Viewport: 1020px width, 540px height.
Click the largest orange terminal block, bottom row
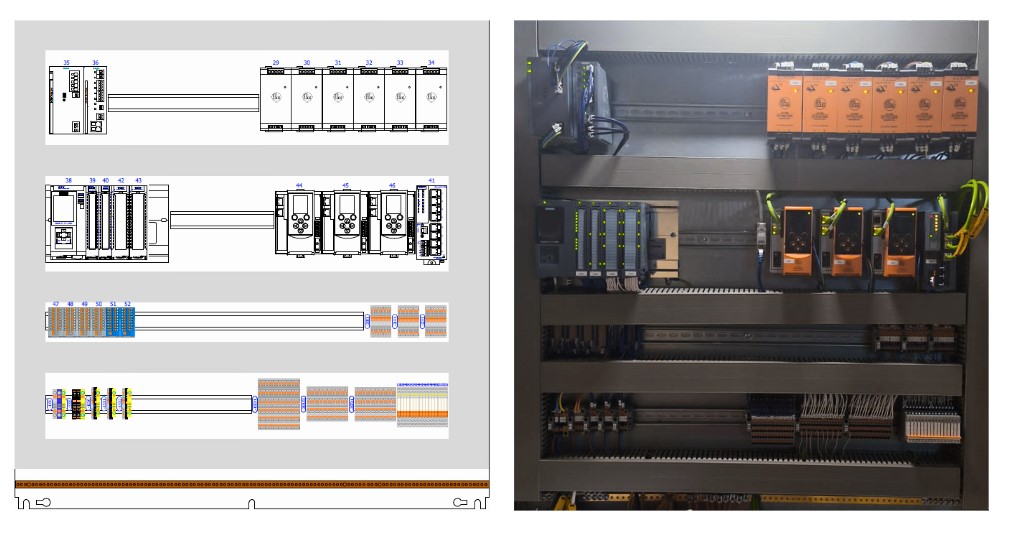279,404
